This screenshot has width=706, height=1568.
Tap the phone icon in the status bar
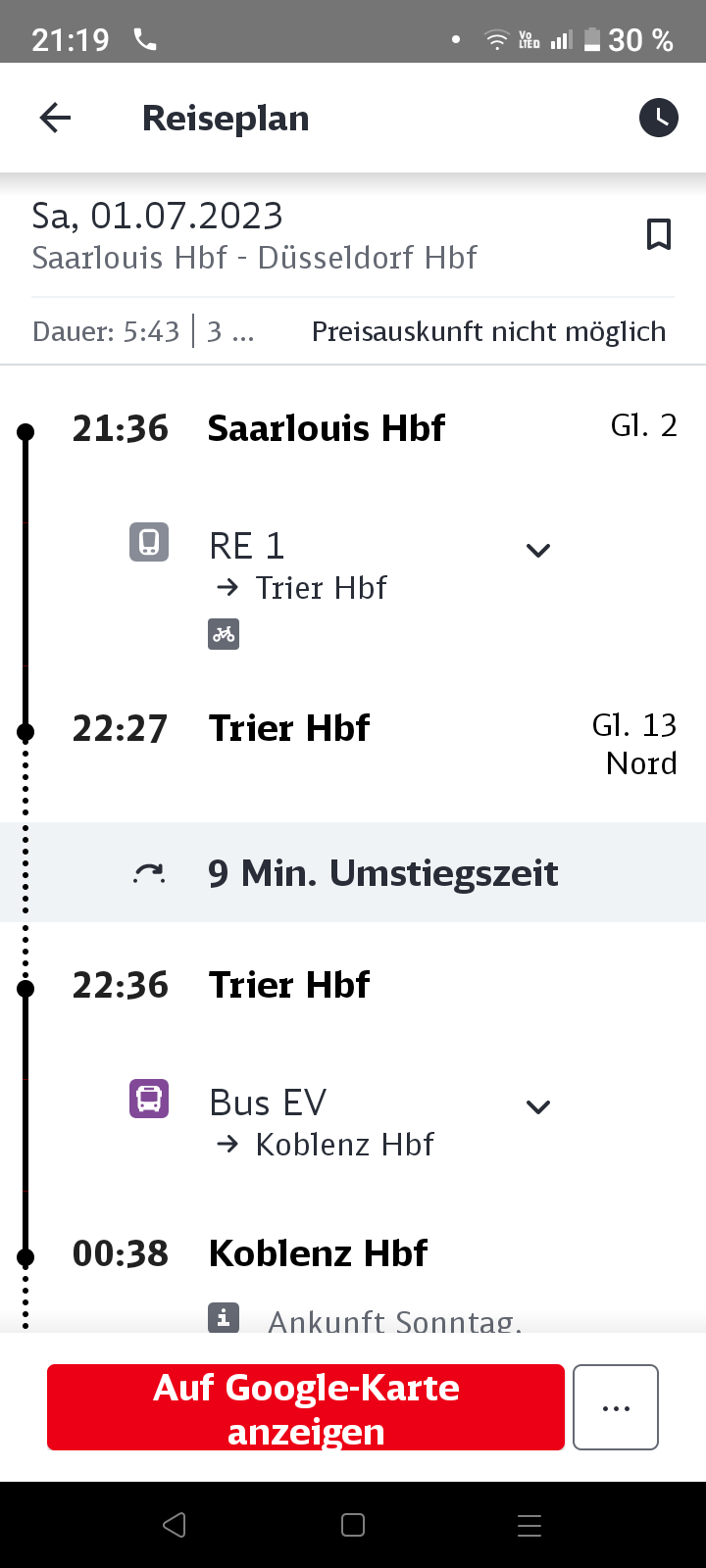pos(144,39)
